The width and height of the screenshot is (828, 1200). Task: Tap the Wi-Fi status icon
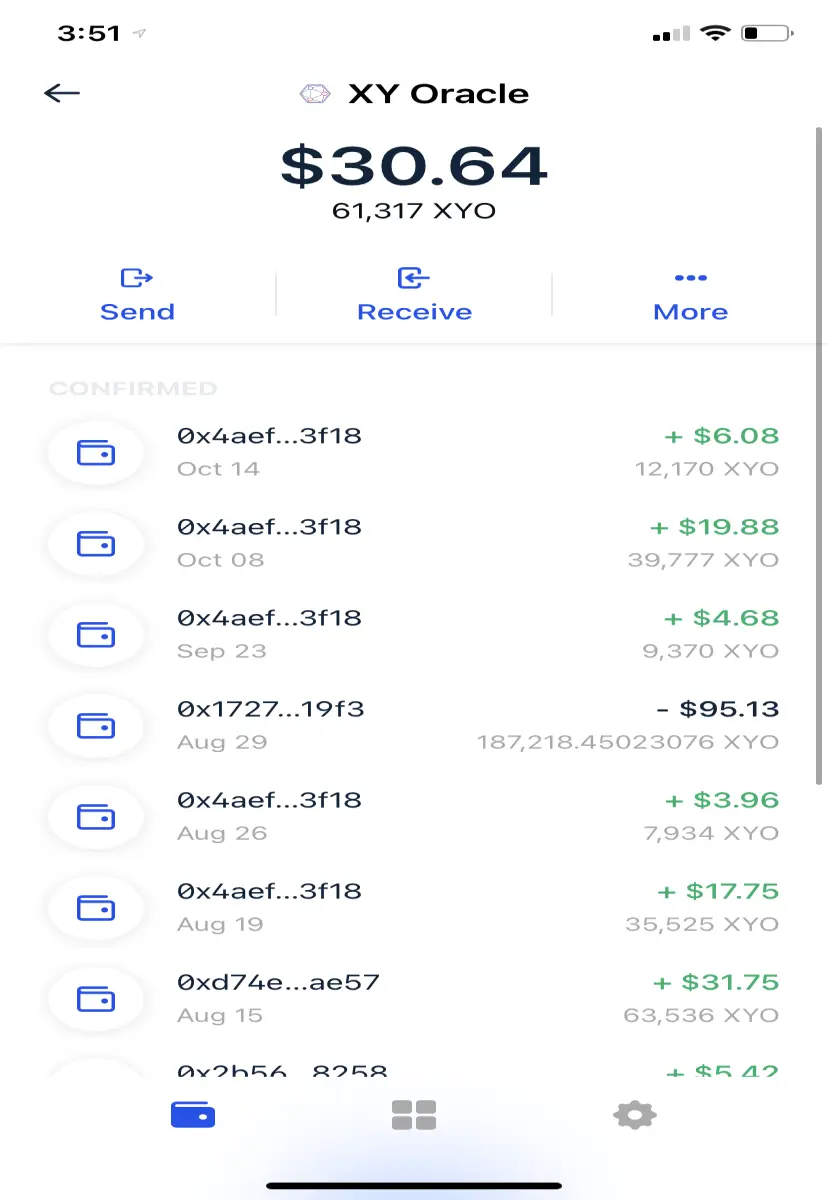tap(715, 33)
